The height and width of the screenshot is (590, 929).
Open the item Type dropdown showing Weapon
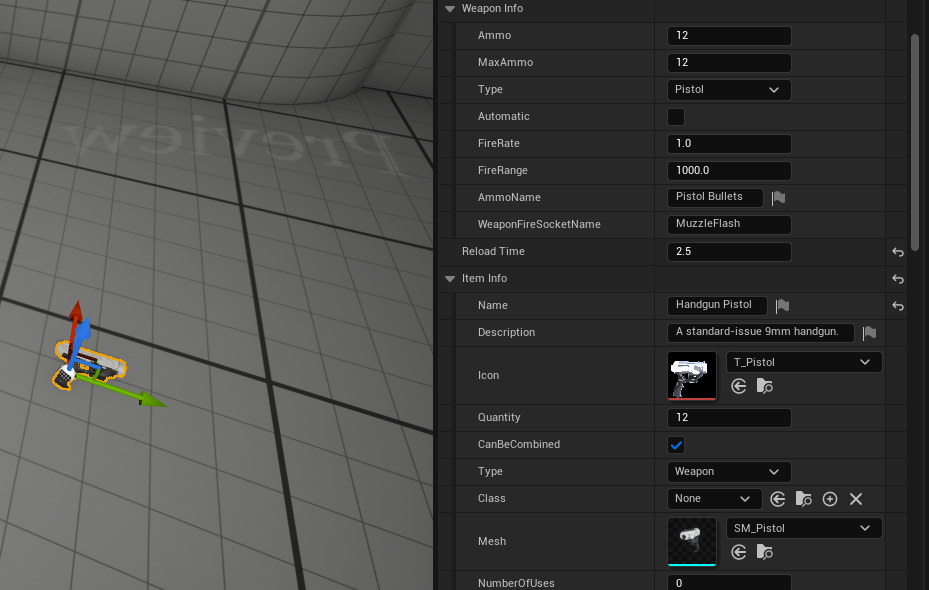[x=728, y=472]
